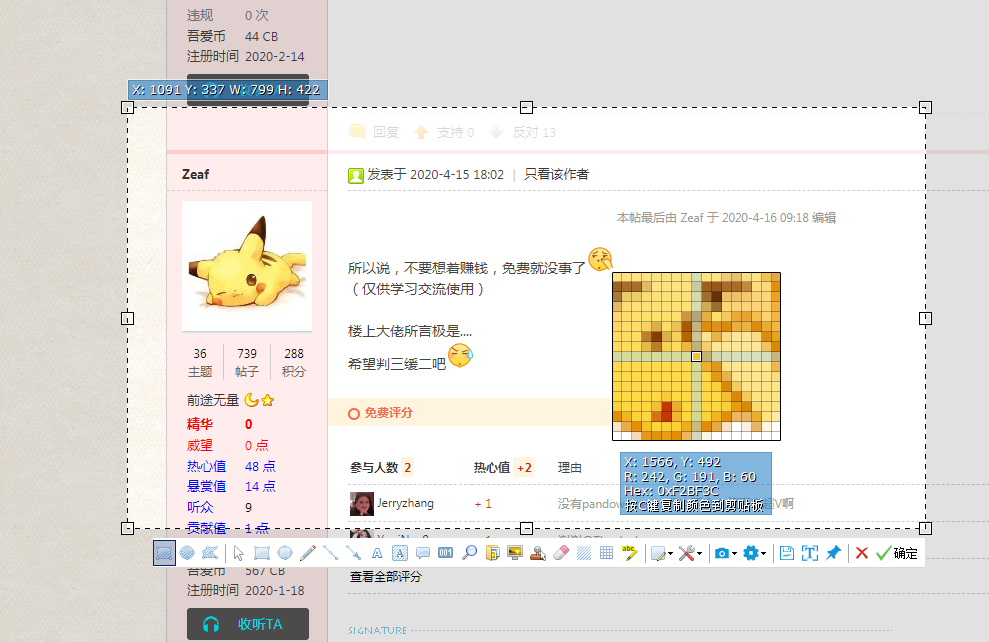Viewport: 989px width, 642px height.
Task: Run text recognition with the T icon
Action: click(x=810, y=553)
